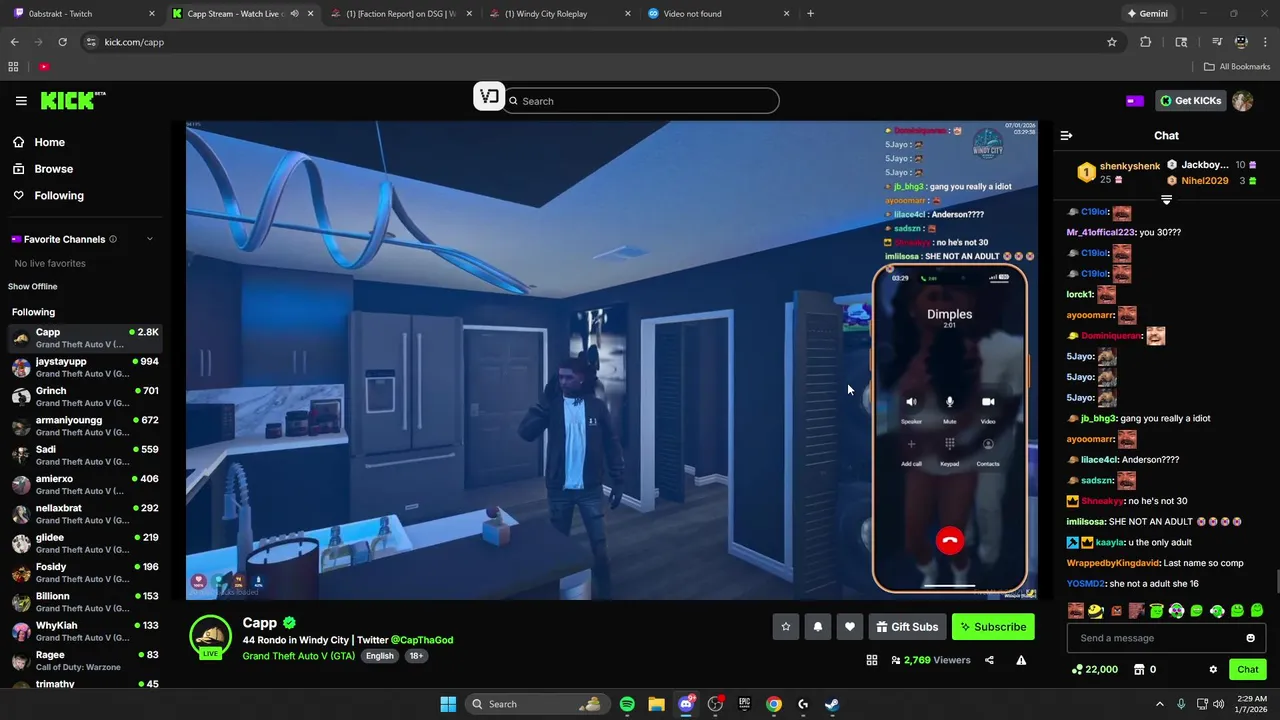Click the Grand Theft Auto V (GTA) category link
This screenshot has height=720, width=1280.
coord(298,656)
